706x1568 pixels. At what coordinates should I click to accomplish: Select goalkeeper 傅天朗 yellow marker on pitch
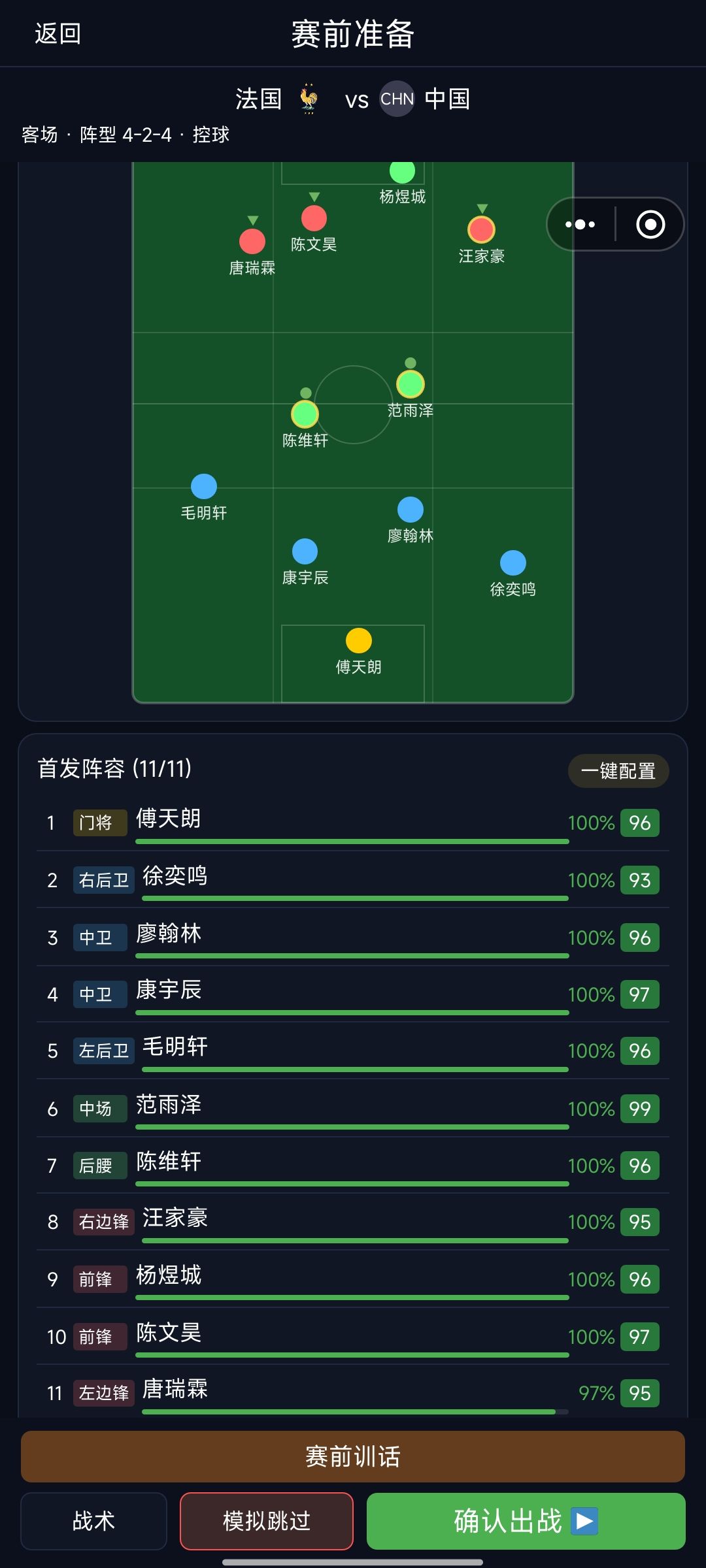point(359,640)
